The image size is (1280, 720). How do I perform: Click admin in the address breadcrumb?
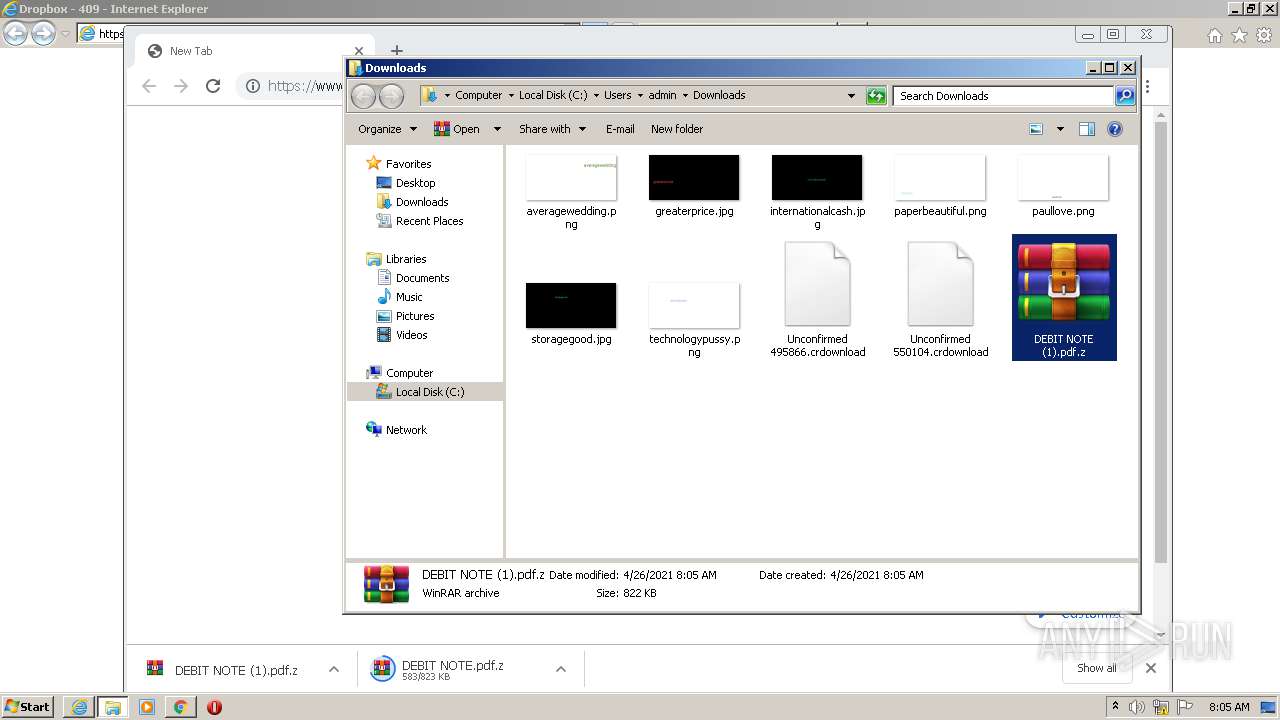click(x=662, y=95)
